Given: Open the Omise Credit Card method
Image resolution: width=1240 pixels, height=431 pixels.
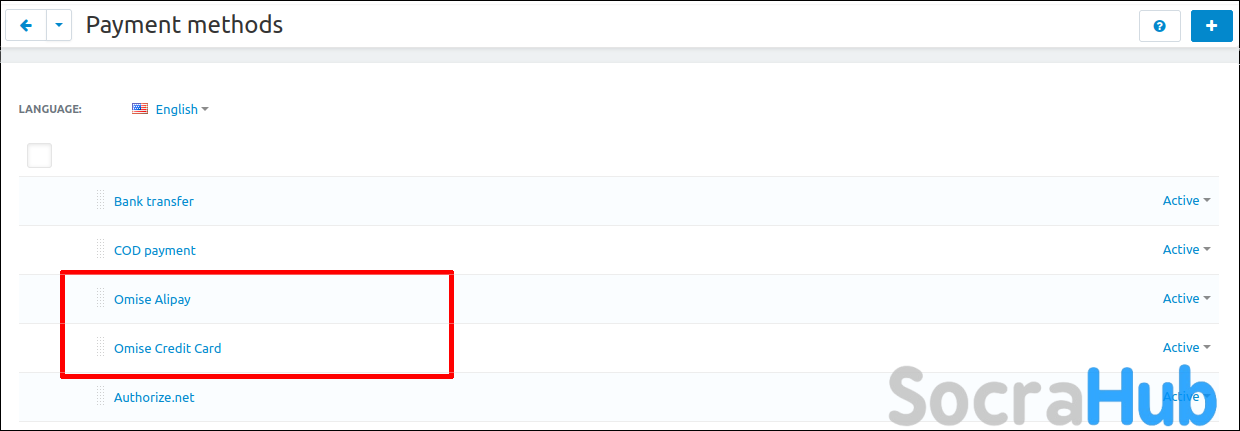Looking at the screenshot, I should (x=168, y=348).
